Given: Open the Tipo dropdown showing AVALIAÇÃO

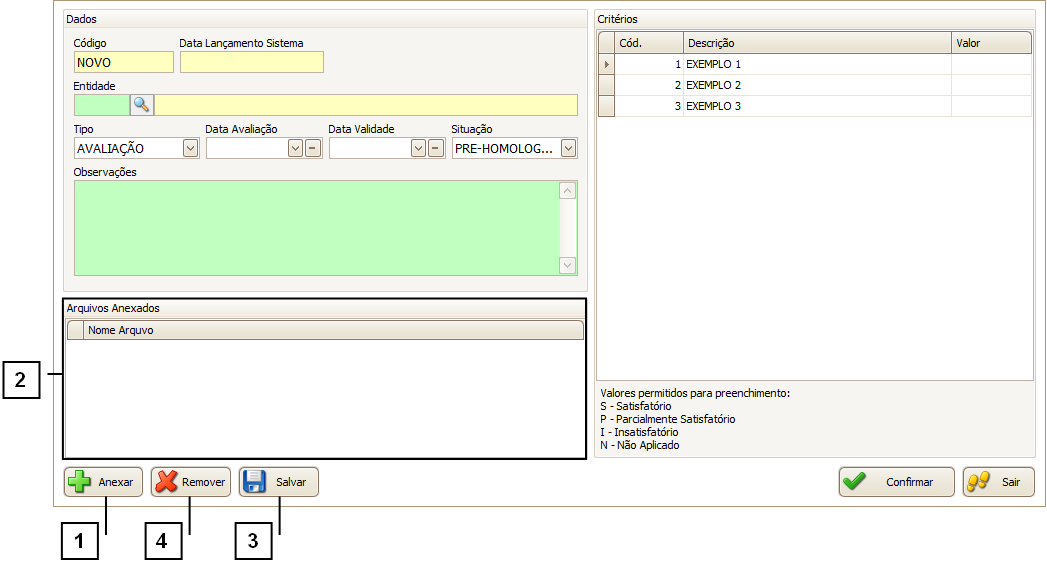Looking at the screenshot, I should tap(190, 148).
